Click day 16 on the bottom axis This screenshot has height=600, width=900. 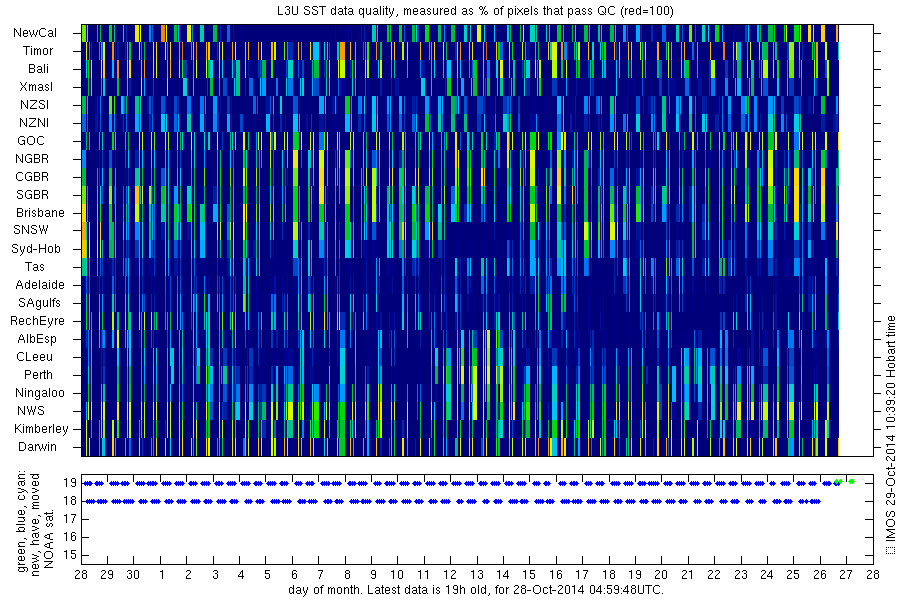click(x=556, y=575)
